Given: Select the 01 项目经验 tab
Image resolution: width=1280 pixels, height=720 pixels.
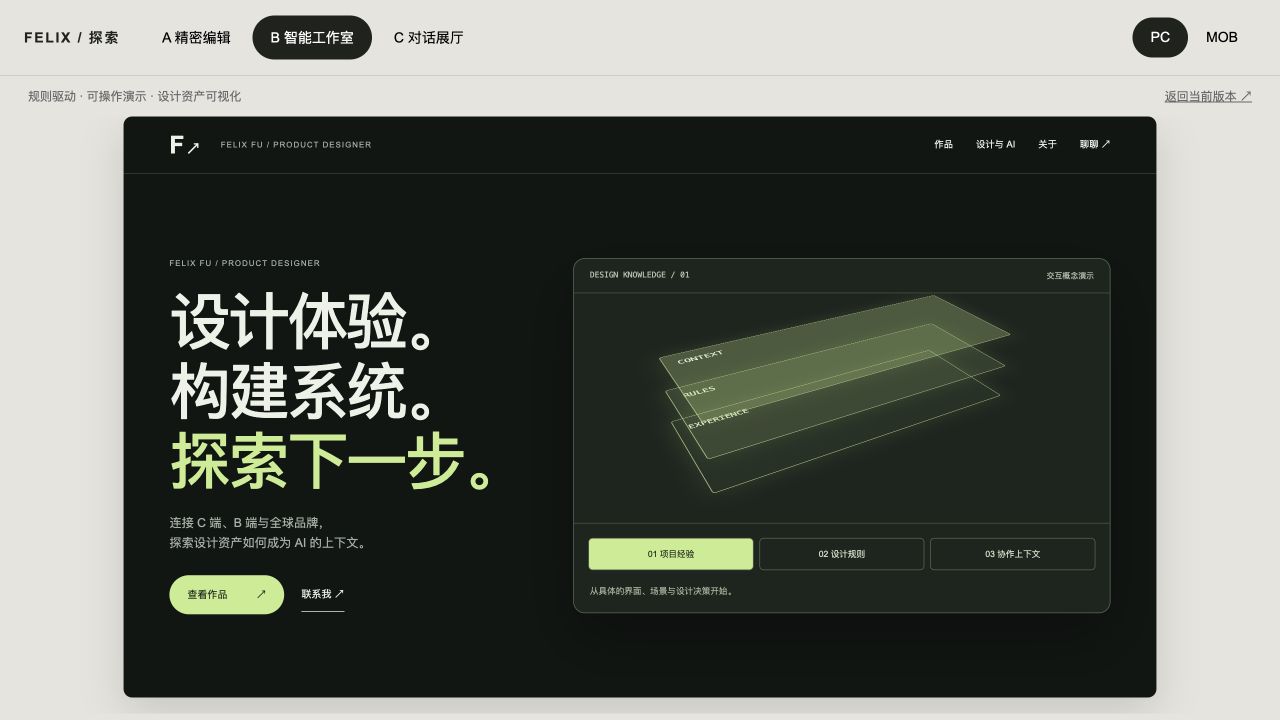Looking at the screenshot, I should coord(671,554).
